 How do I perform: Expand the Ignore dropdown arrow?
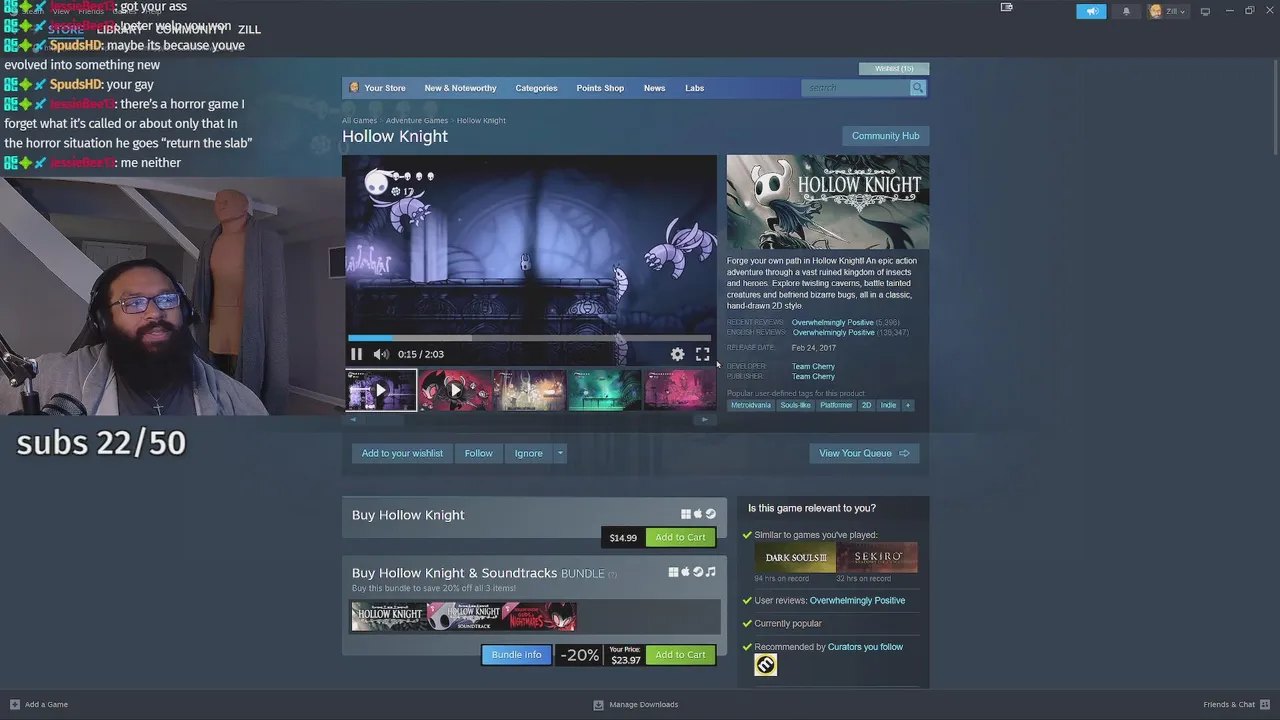tap(560, 453)
